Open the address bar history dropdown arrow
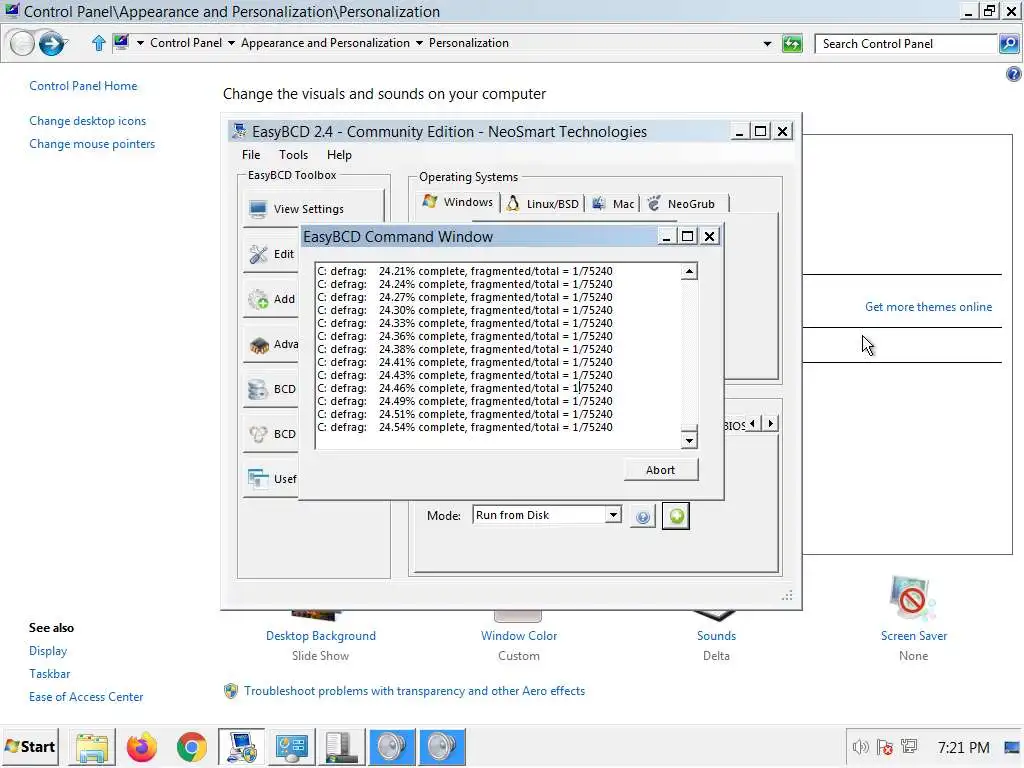Image resolution: width=1024 pixels, height=768 pixels. pyautogui.click(x=767, y=44)
